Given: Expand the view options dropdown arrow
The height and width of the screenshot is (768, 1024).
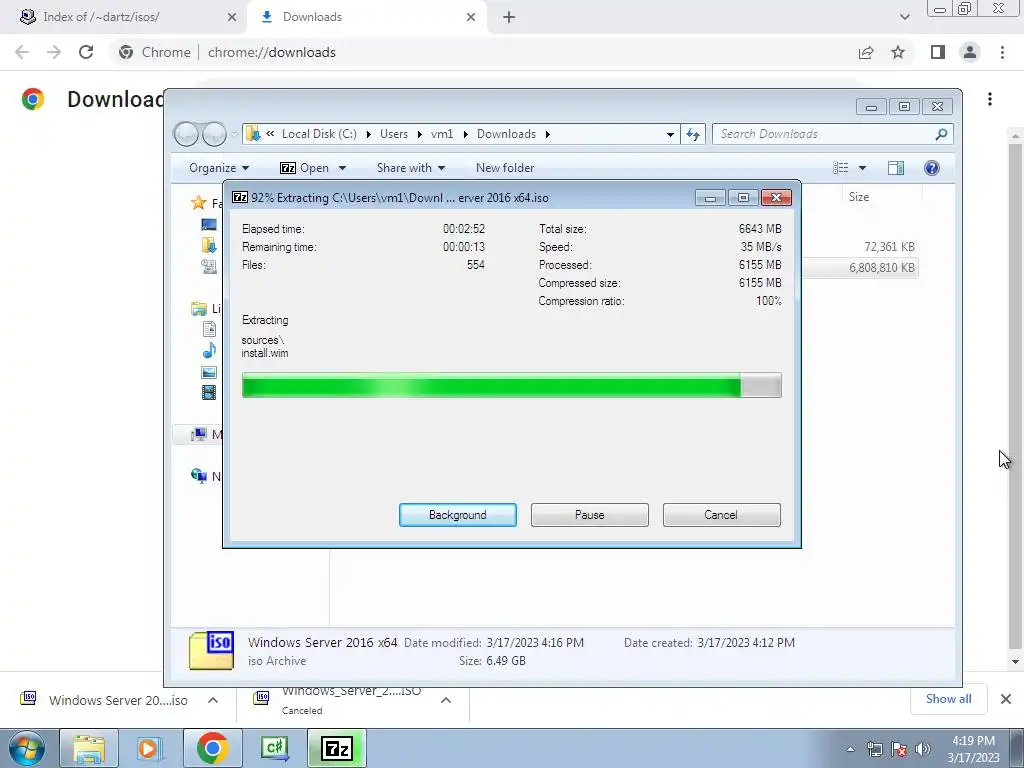Looking at the screenshot, I should click(862, 168).
